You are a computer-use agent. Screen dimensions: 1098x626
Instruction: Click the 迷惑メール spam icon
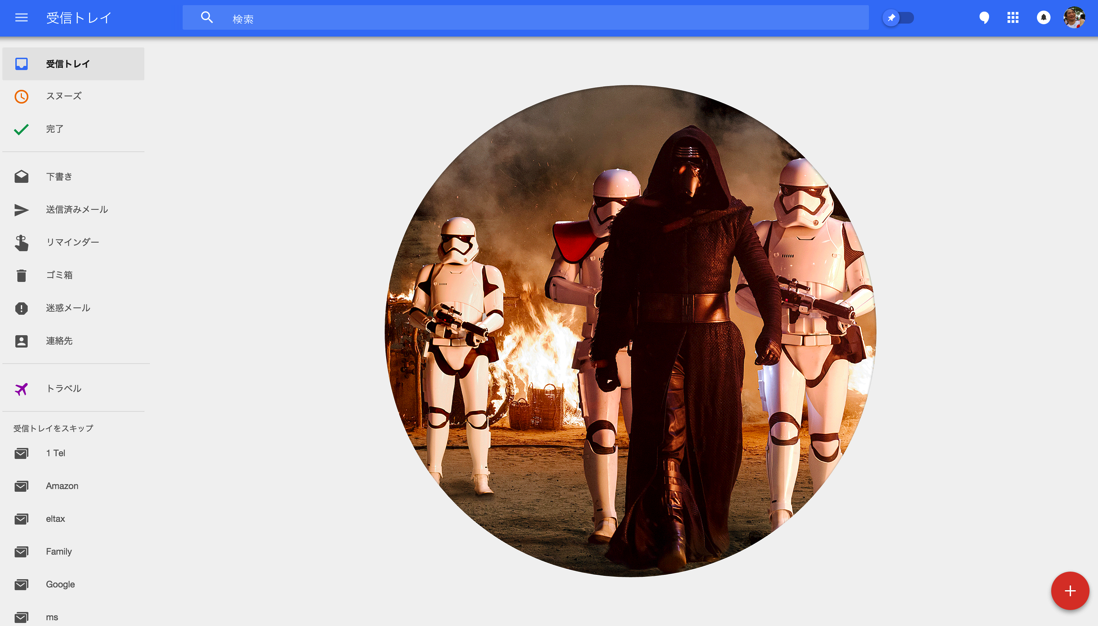point(22,308)
